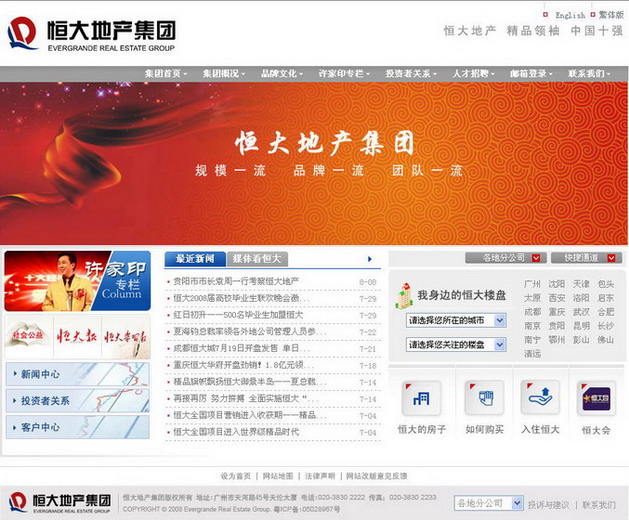Select city 西安
The width and height of the screenshot is (629, 520).
click(x=557, y=298)
